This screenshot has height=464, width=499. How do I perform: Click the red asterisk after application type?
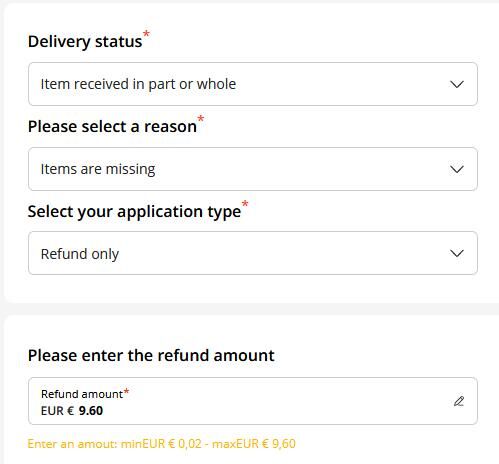245,203
